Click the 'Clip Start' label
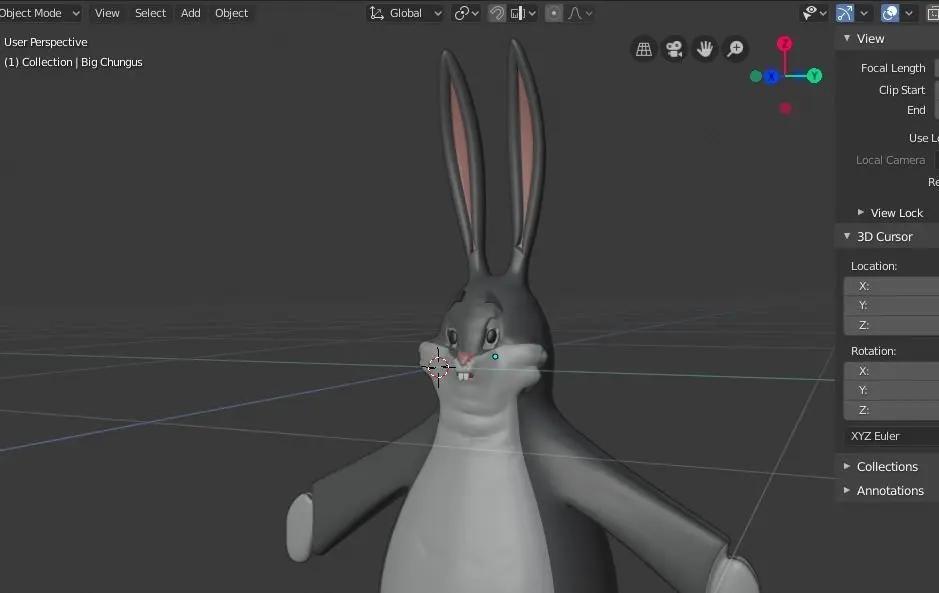The width and height of the screenshot is (939, 593). [902, 90]
